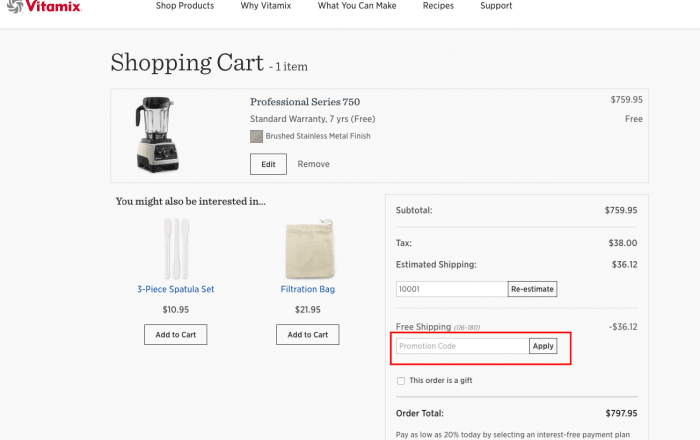
Task: Click the Standard Warranty, 7 yrs (Free) text
Action: click(312, 119)
